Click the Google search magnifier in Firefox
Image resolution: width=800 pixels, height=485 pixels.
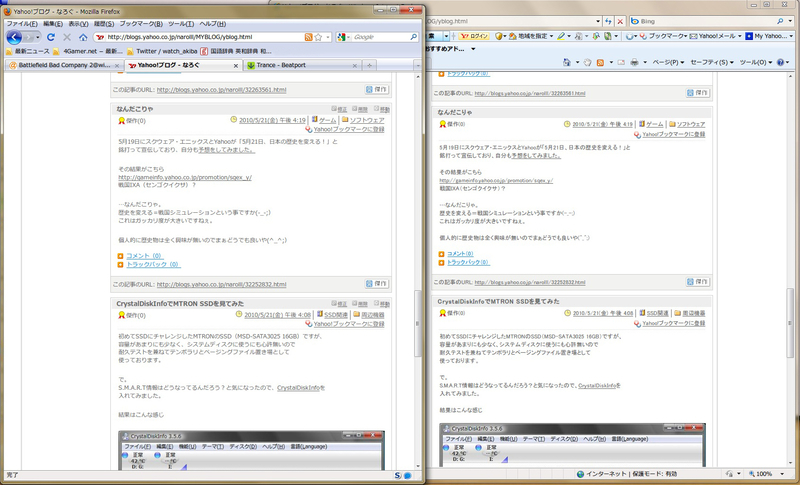[413, 37]
